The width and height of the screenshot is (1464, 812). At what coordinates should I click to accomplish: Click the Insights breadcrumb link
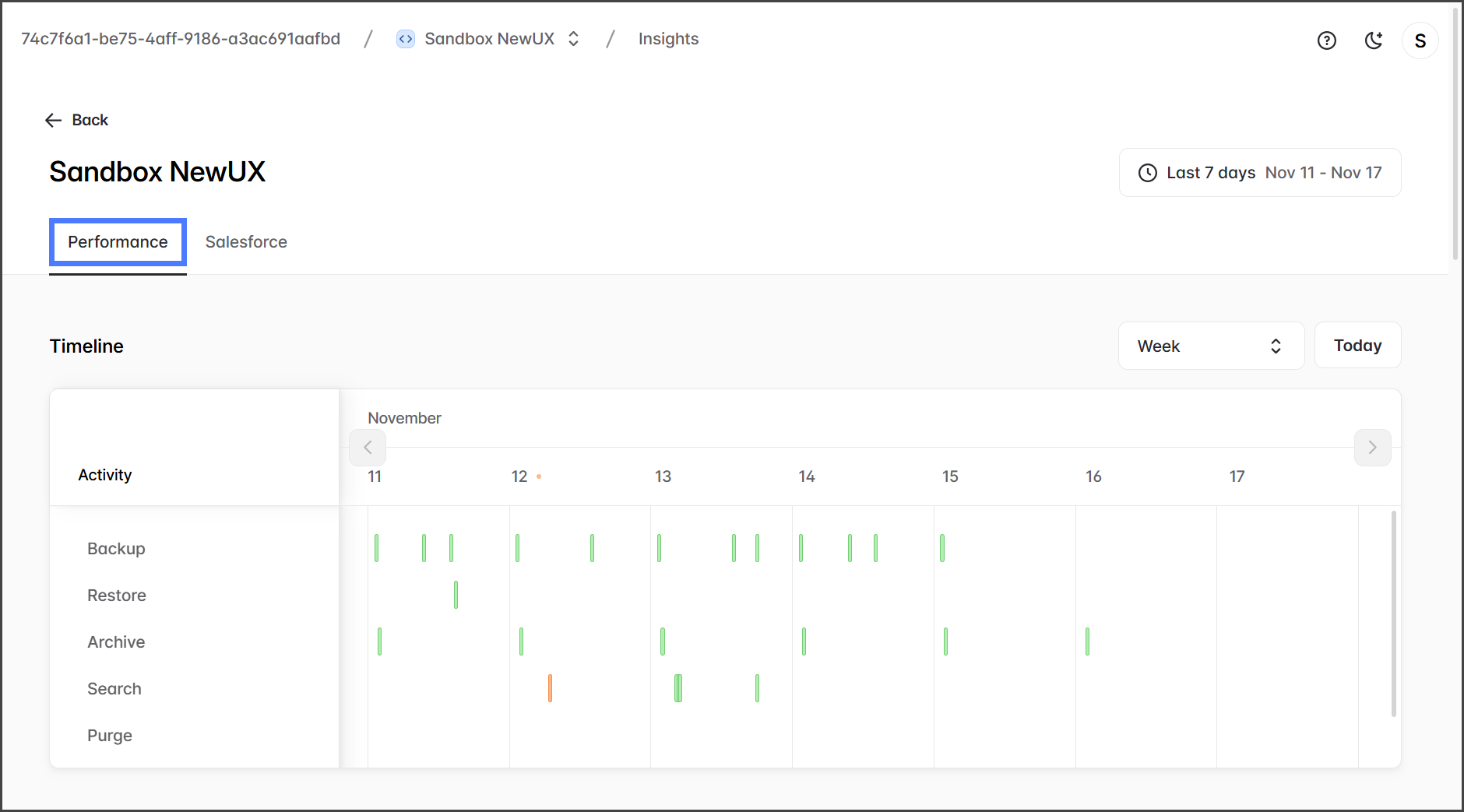pyautogui.click(x=668, y=39)
